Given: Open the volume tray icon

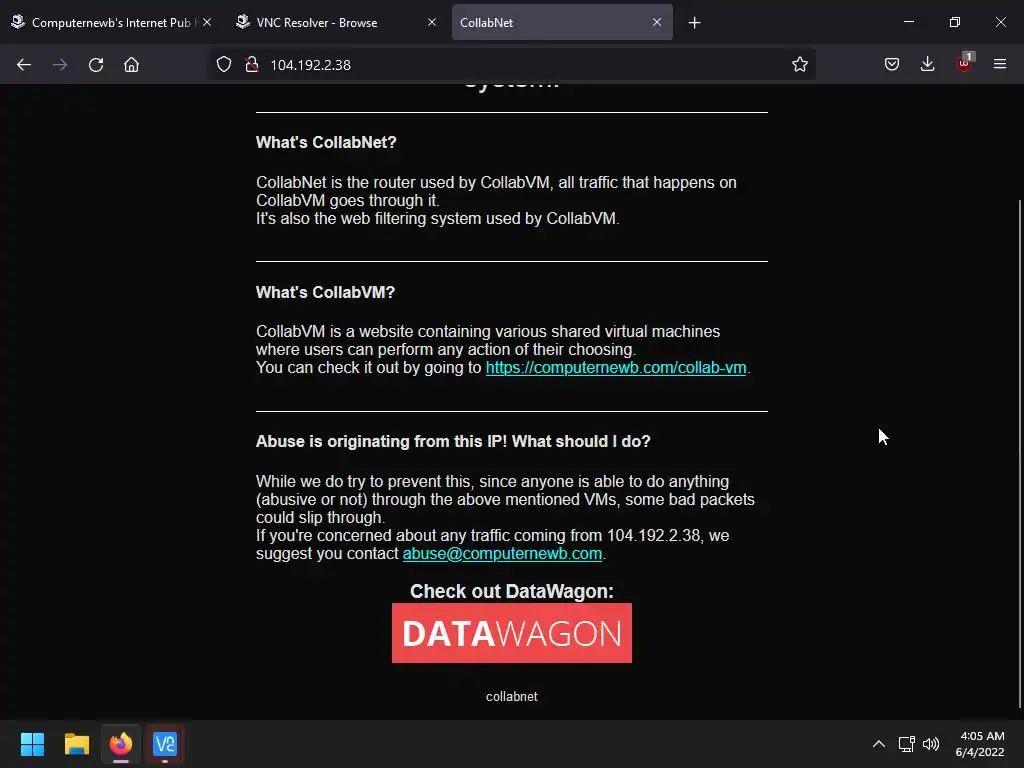Looking at the screenshot, I should 931,744.
